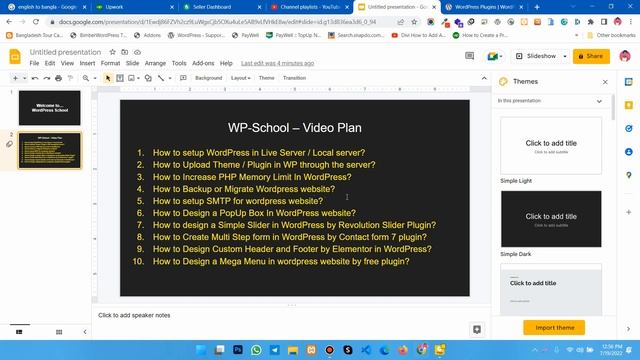Open comment history icon

[469, 56]
